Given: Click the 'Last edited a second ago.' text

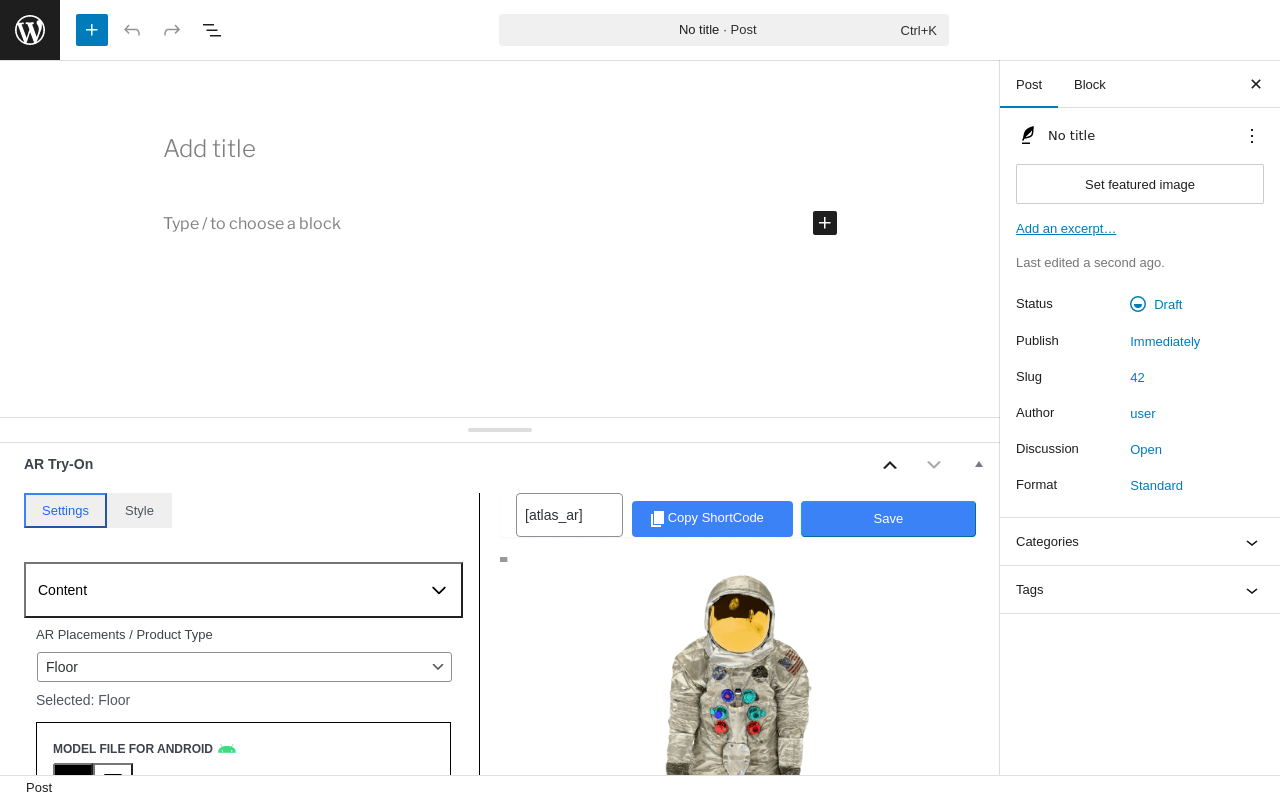Looking at the screenshot, I should coord(1090,262).
